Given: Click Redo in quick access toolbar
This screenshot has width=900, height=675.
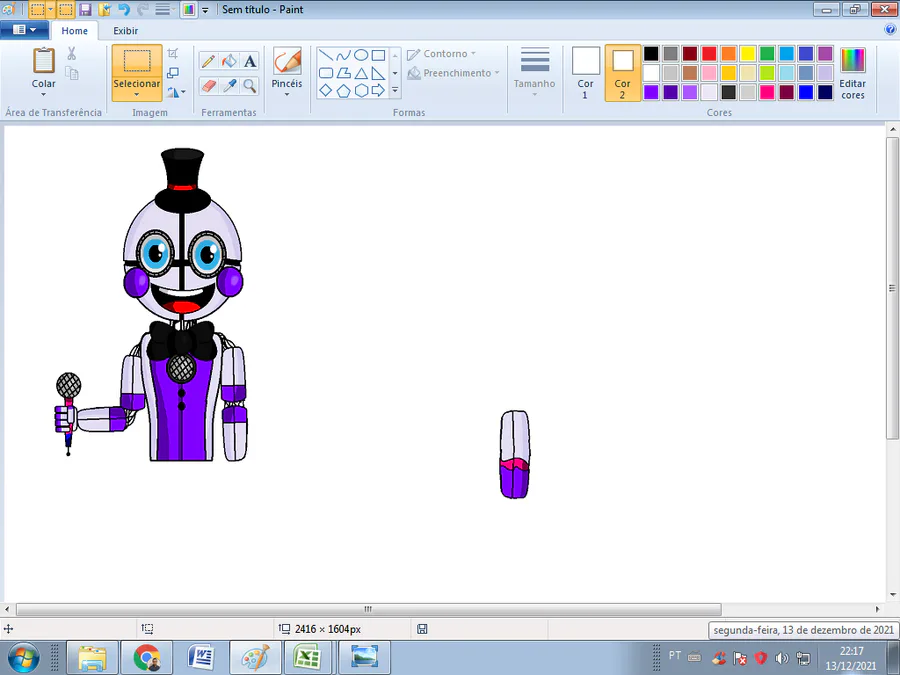Looking at the screenshot, I should [143, 9].
